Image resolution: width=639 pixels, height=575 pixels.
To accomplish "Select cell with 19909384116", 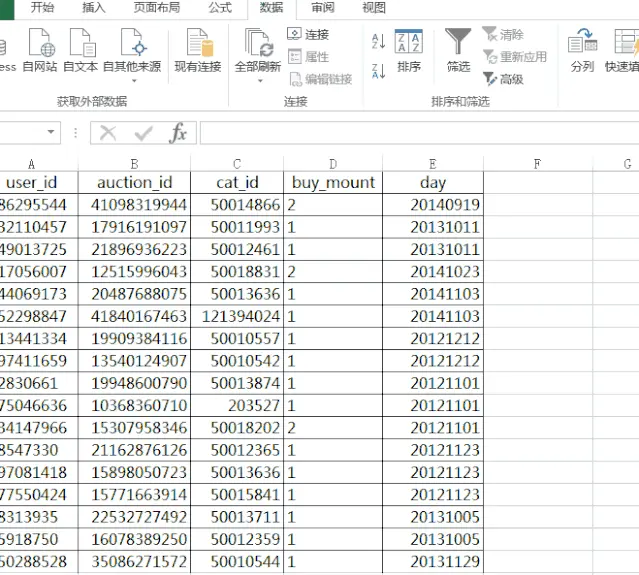I will 134,339.
